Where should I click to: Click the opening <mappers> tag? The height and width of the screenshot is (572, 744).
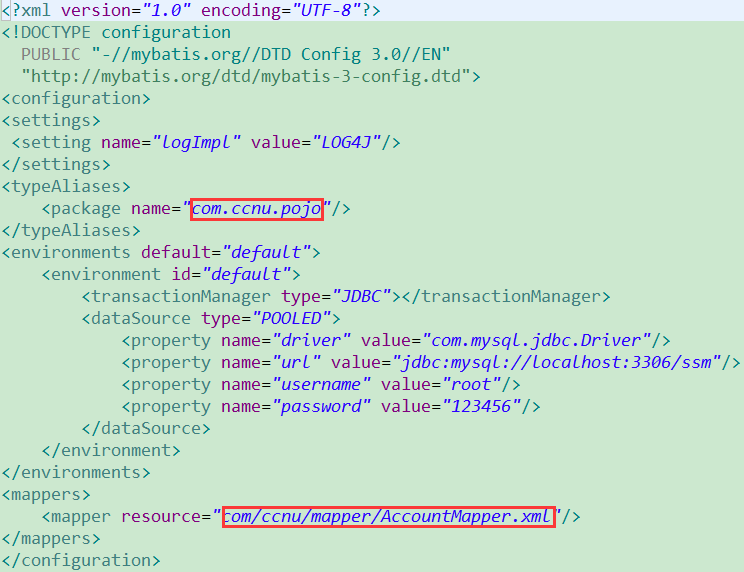(46, 494)
